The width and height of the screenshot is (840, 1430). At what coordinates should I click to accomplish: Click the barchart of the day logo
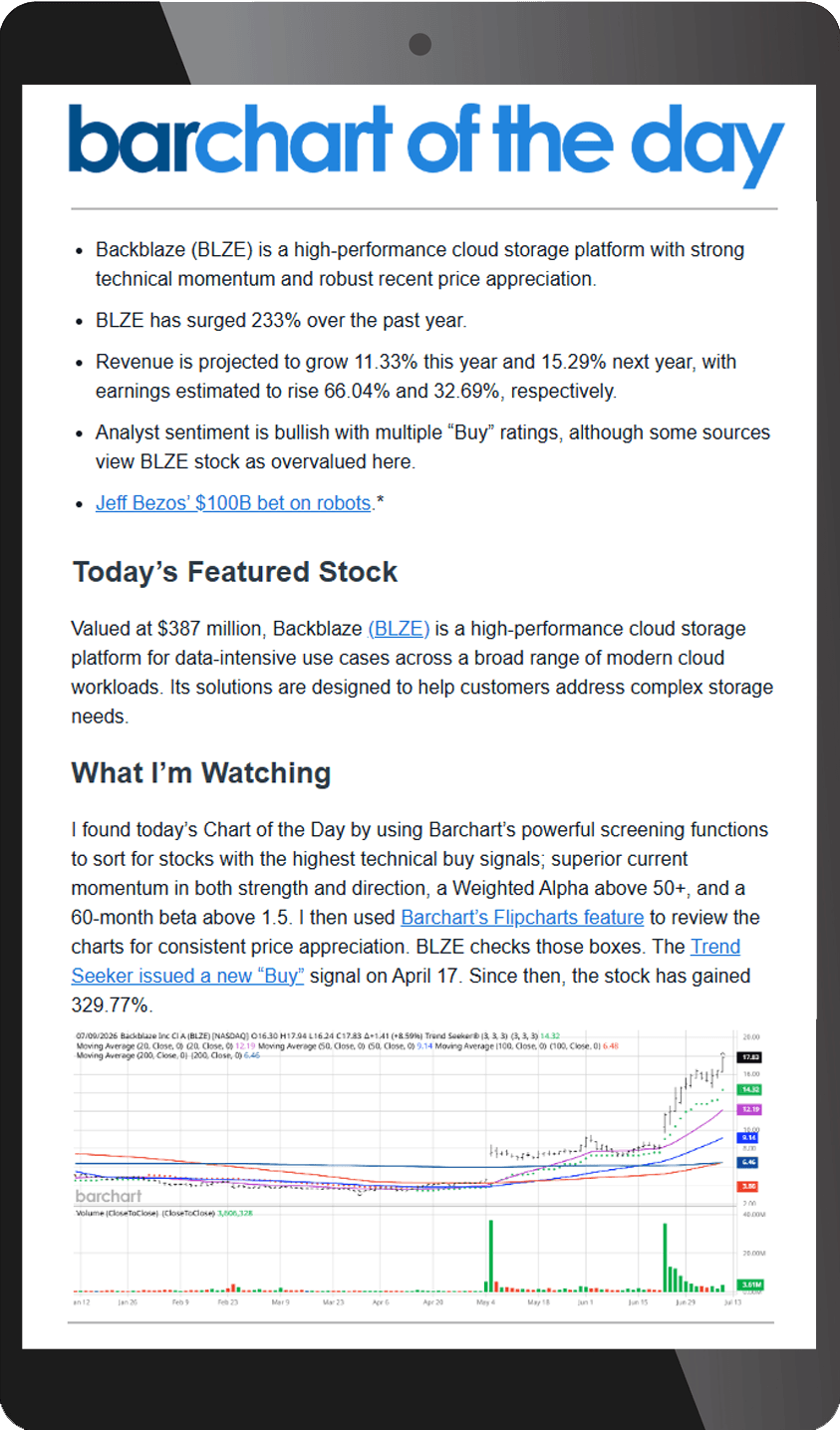click(426, 144)
